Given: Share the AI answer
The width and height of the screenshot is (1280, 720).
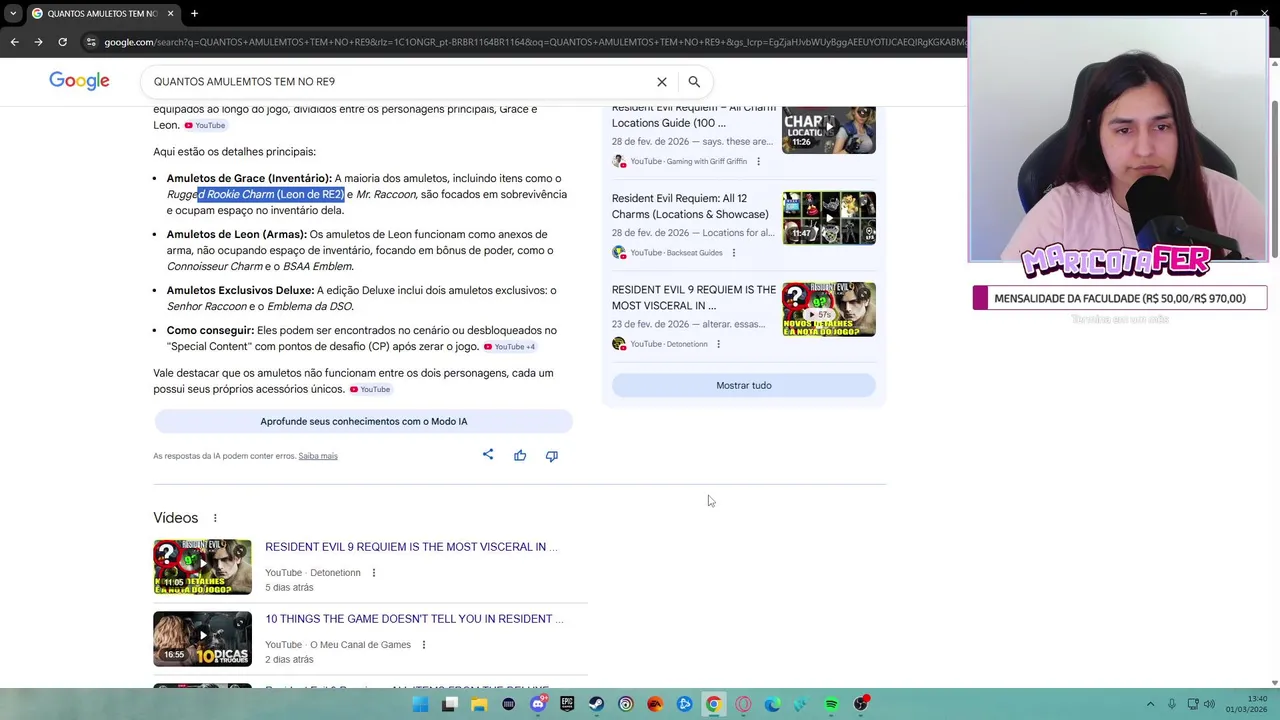Looking at the screenshot, I should 488,455.
